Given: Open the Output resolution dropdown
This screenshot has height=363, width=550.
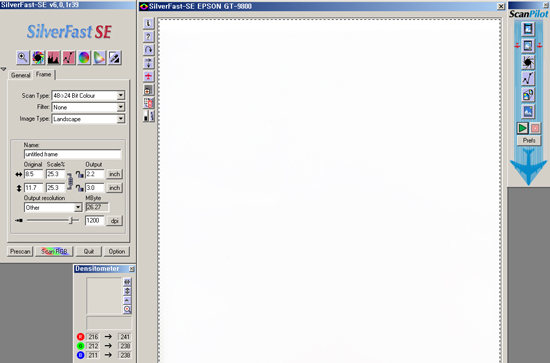Looking at the screenshot, I should (78, 208).
